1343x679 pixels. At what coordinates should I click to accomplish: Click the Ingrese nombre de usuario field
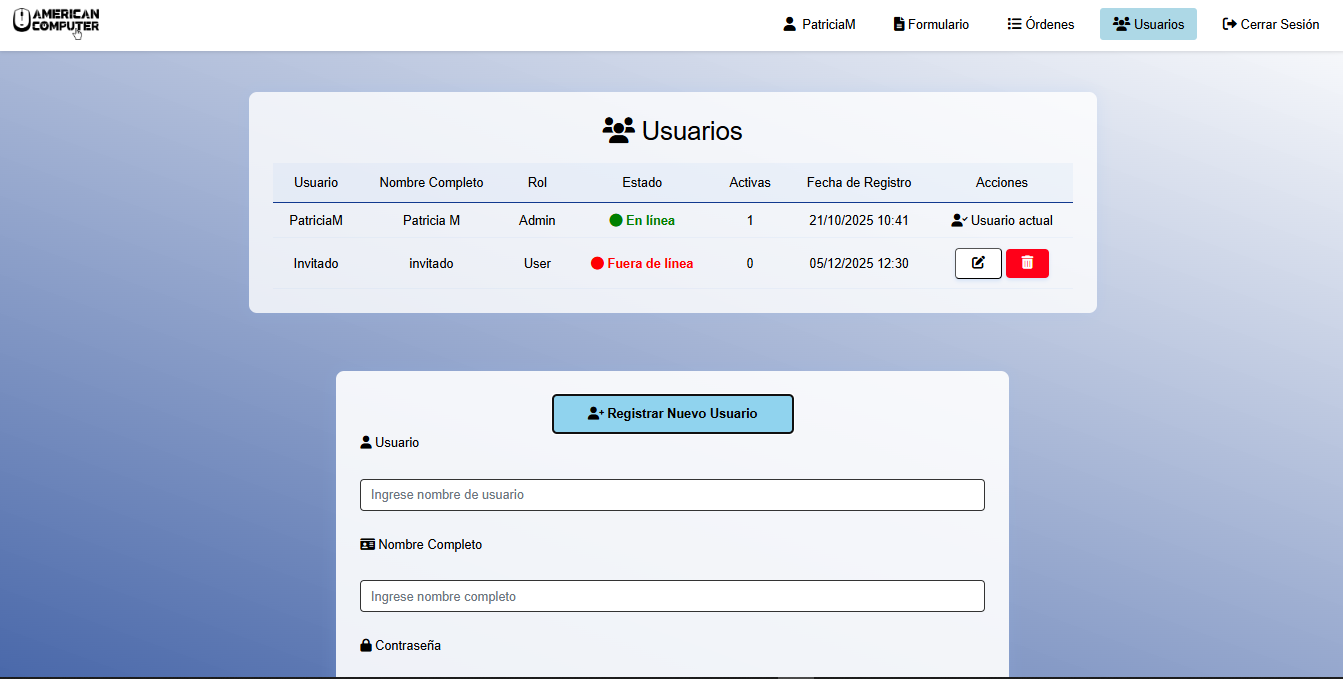pyautogui.click(x=672, y=495)
